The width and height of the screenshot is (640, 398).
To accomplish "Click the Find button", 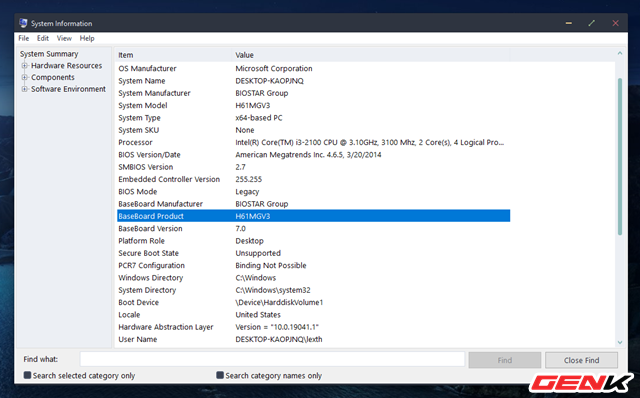I will pos(504,360).
